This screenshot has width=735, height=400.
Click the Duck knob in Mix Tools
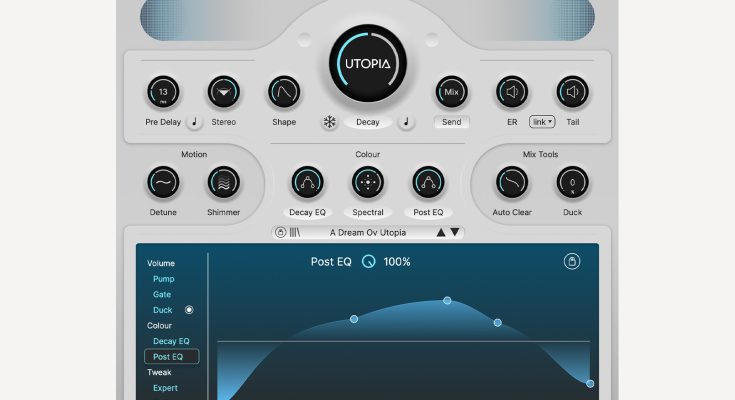point(572,182)
